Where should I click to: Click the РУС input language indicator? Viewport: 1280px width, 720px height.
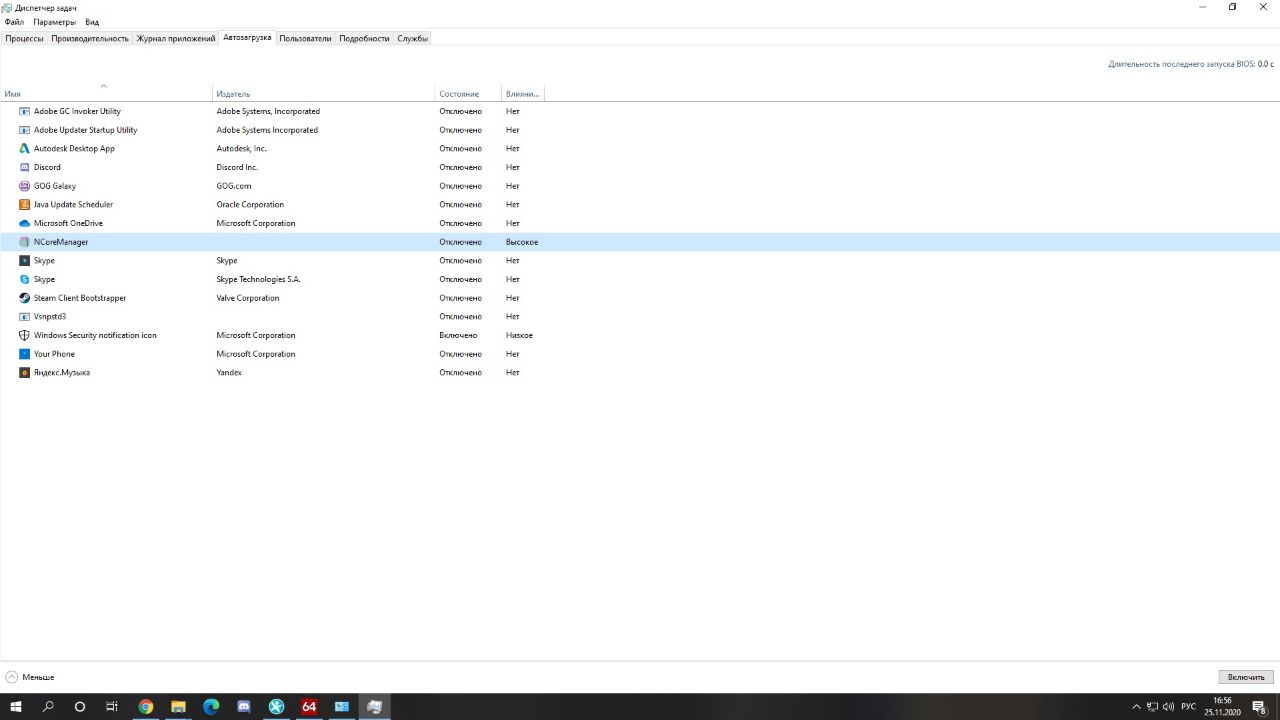pyautogui.click(x=1188, y=707)
